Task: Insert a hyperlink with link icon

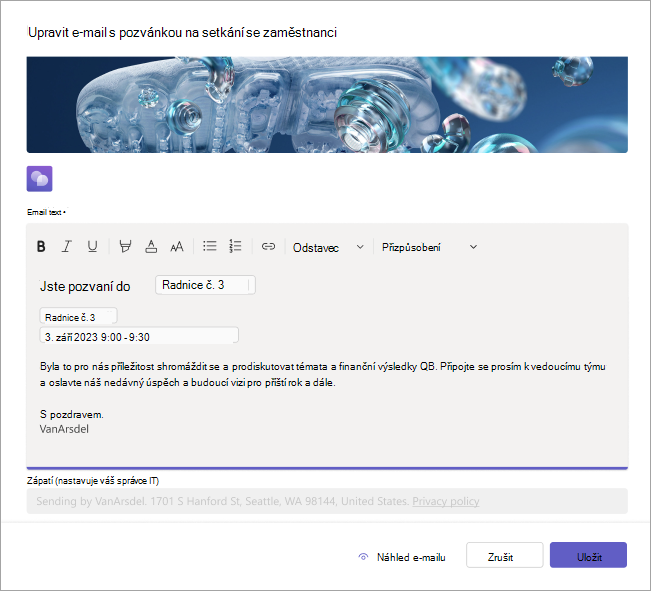Action: 268,246
